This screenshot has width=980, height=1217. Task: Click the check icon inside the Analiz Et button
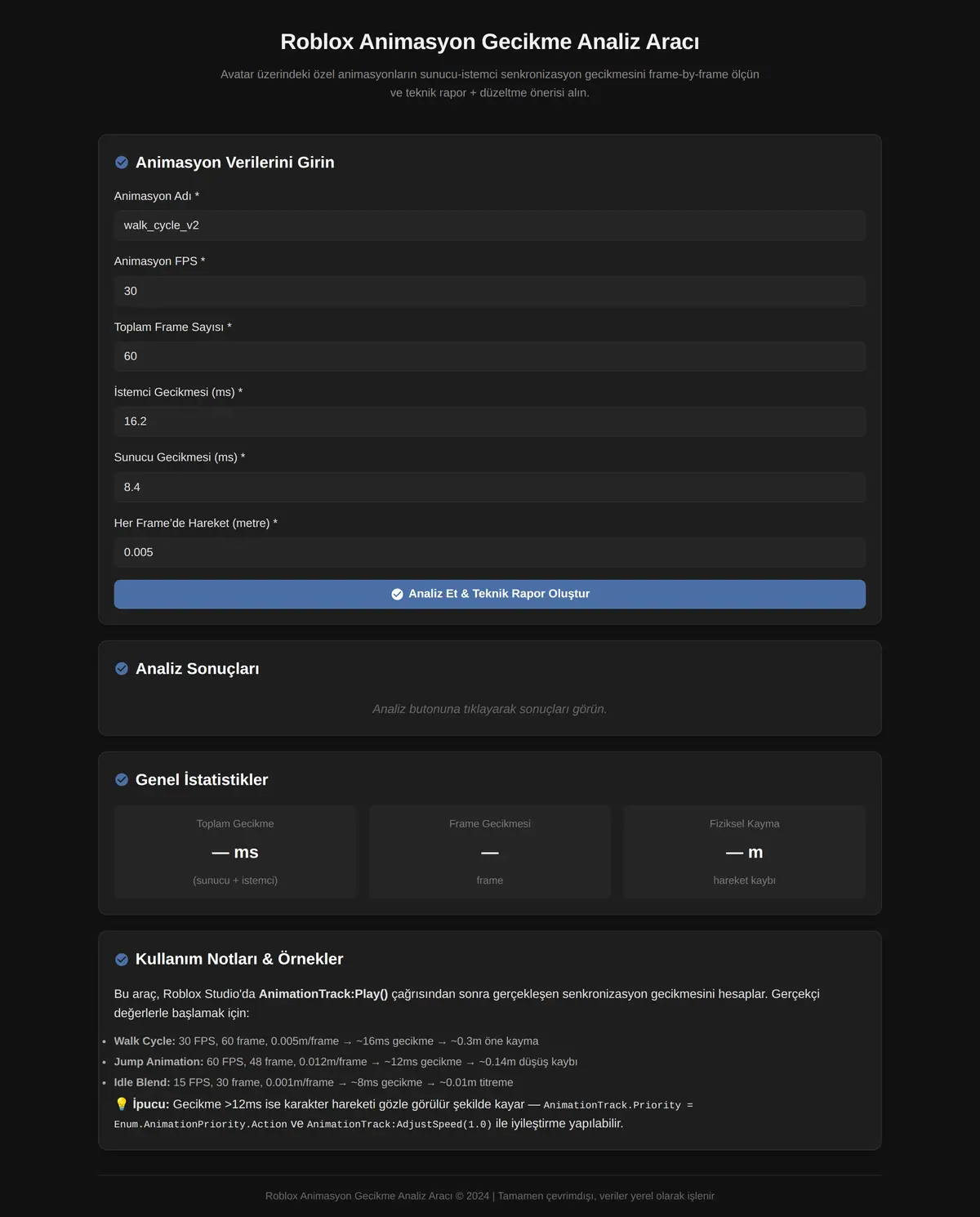(x=397, y=595)
